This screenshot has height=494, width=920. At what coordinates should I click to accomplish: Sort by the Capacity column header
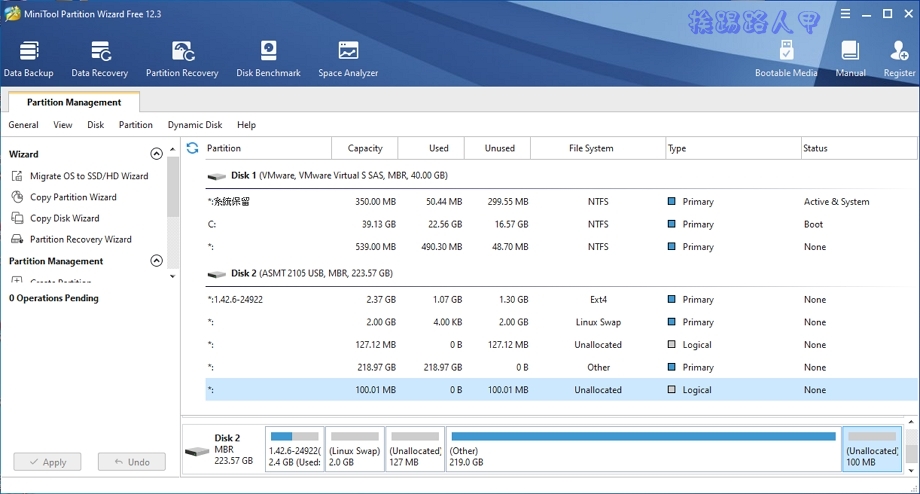tap(364, 148)
